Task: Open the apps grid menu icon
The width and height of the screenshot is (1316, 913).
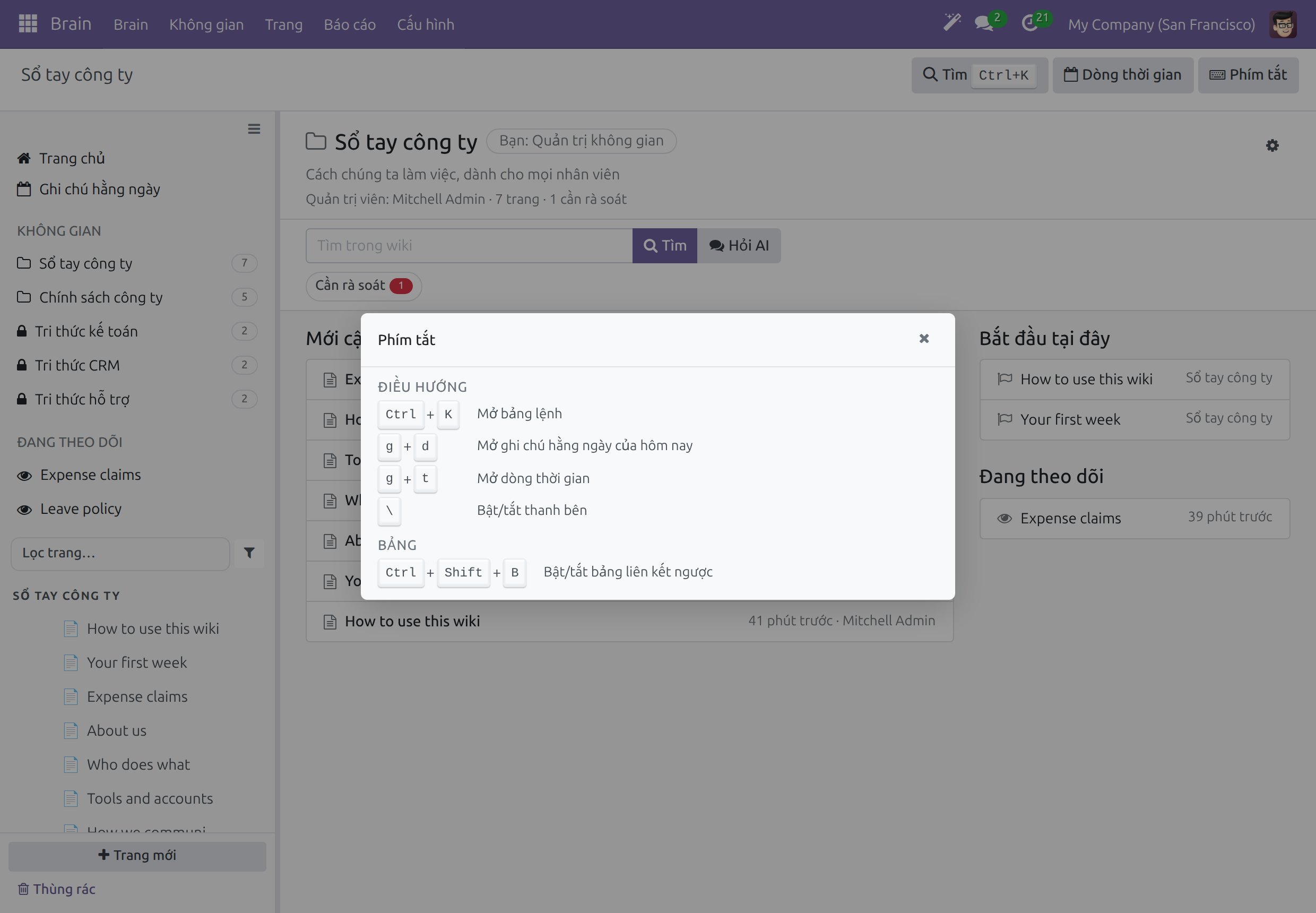Action: pyautogui.click(x=28, y=24)
